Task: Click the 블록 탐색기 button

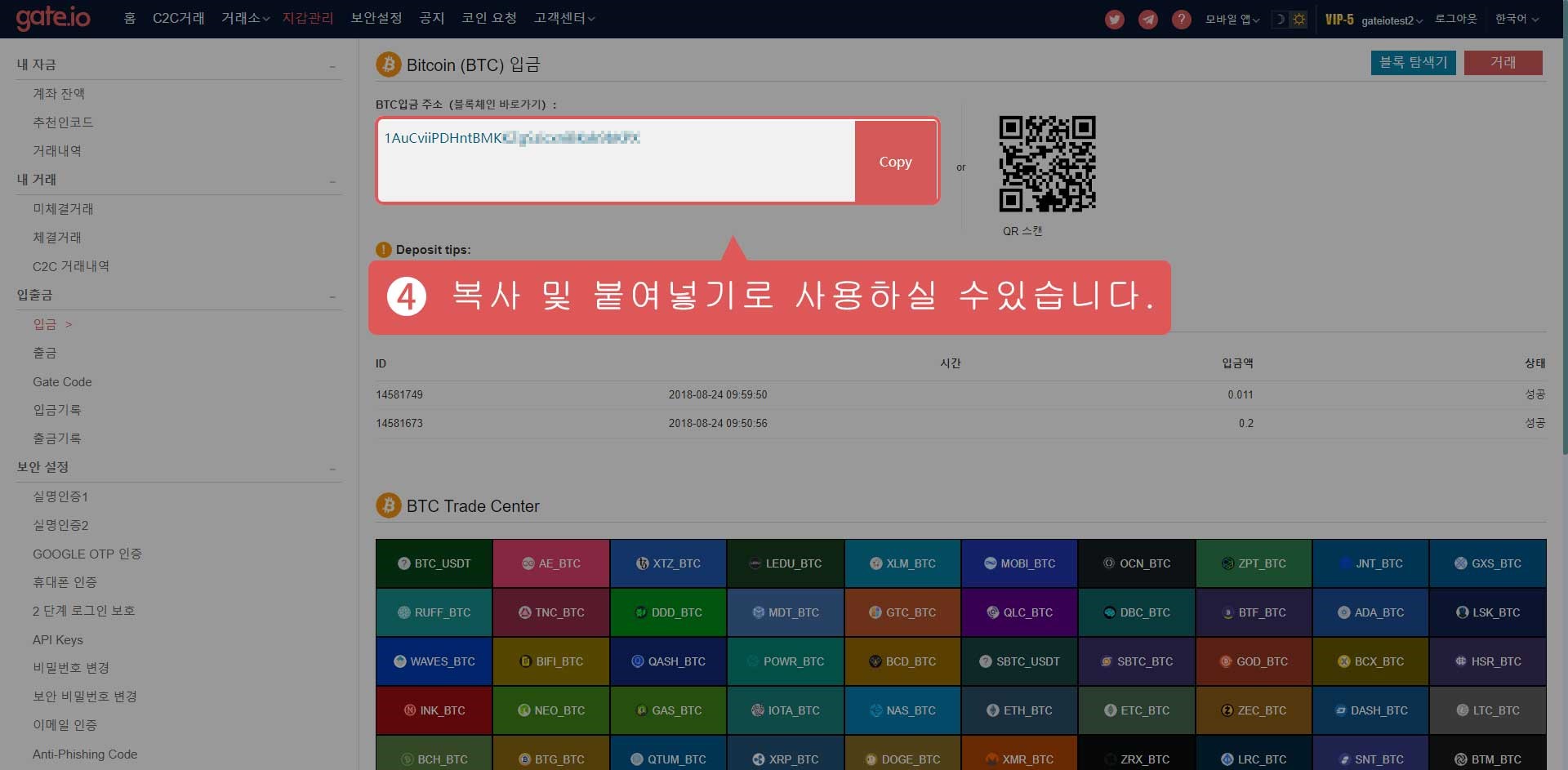Action: point(1413,63)
